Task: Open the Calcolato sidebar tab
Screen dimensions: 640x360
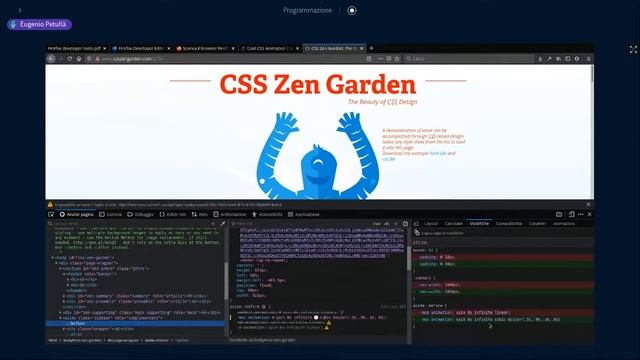Action: [x=454, y=224]
